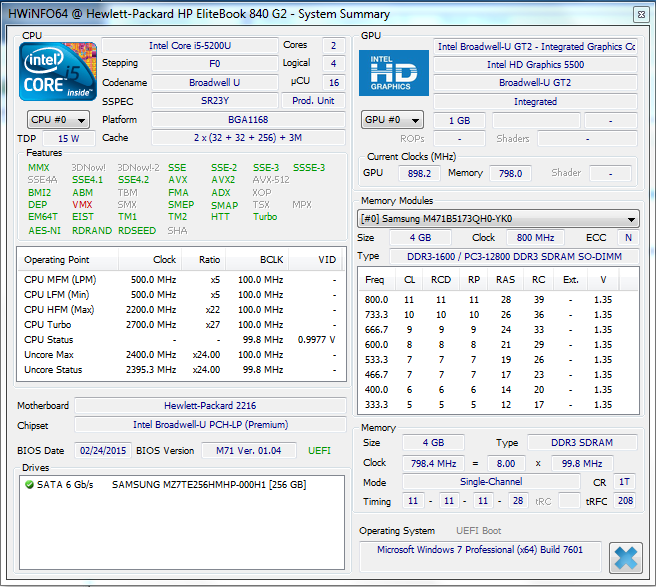Click the 1 GB GPU memory field
This screenshot has width=656, height=587.
459,120
